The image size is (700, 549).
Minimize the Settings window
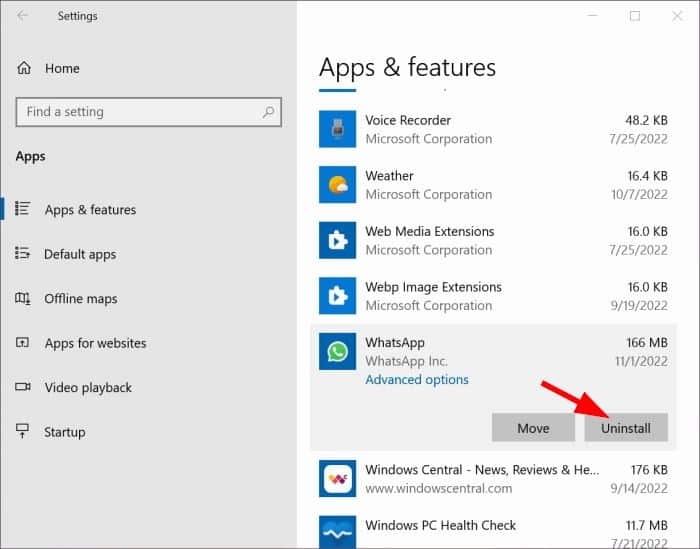pyautogui.click(x=592, y=16)
